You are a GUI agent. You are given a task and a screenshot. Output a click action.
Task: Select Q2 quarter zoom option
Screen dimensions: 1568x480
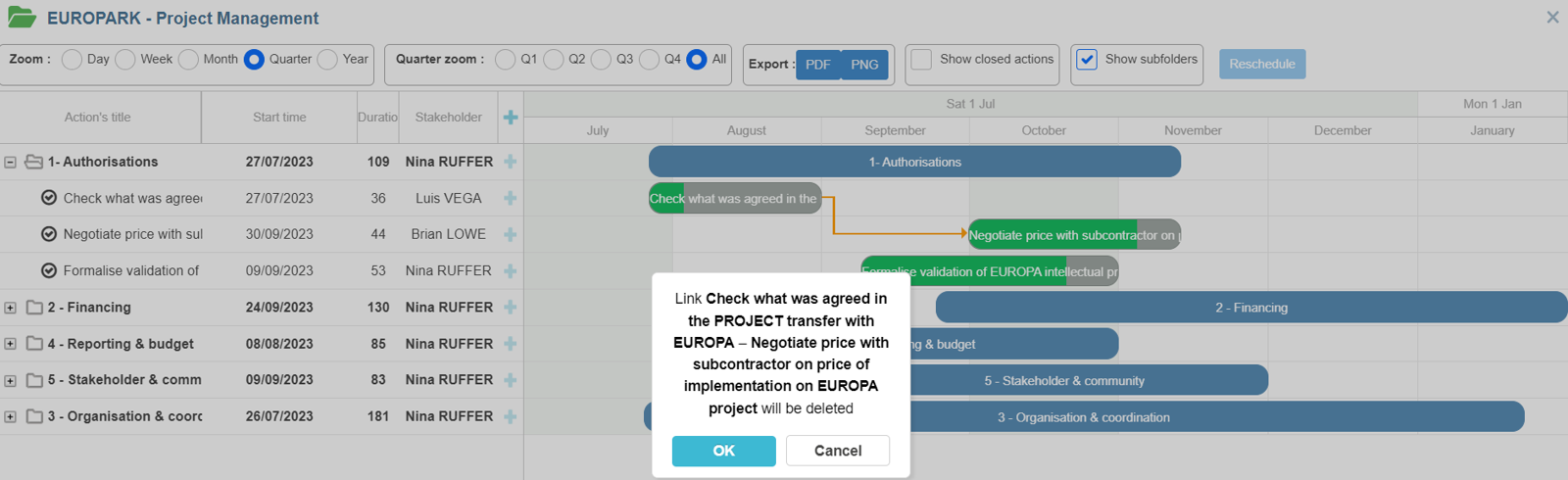point(554,60)
